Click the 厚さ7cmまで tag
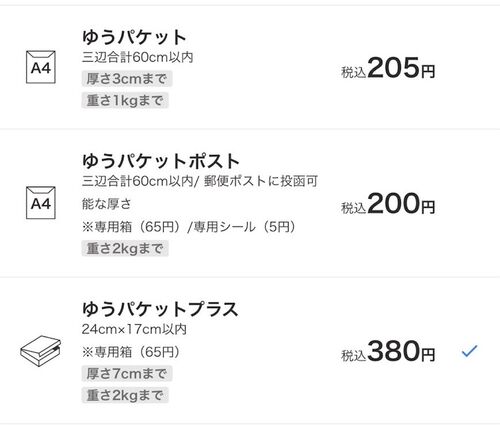The width and height of the screenshot is (500, 427). tap(127, 374)
